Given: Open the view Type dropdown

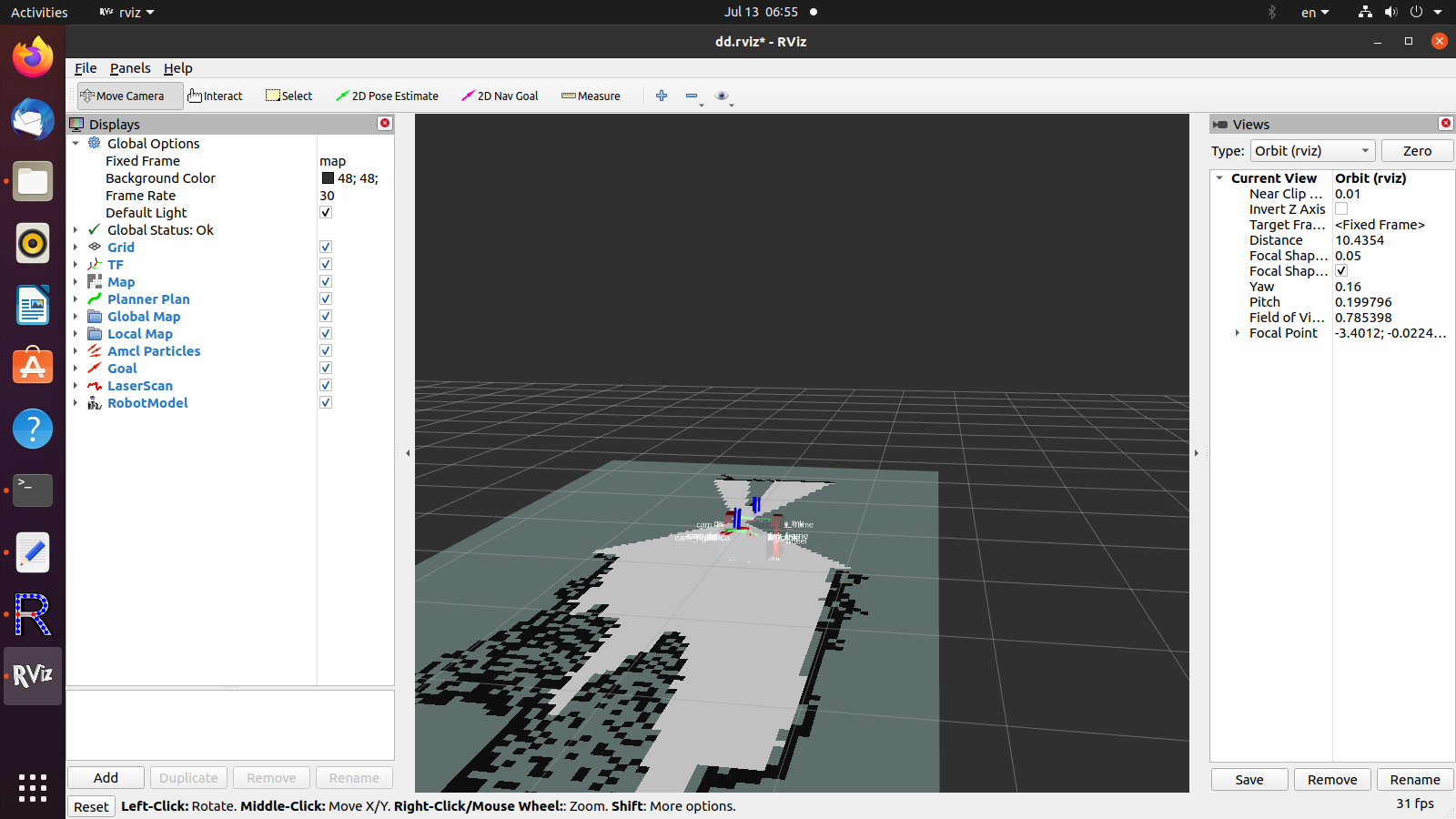Looking at the screenshot, I should click(1312, 151).
